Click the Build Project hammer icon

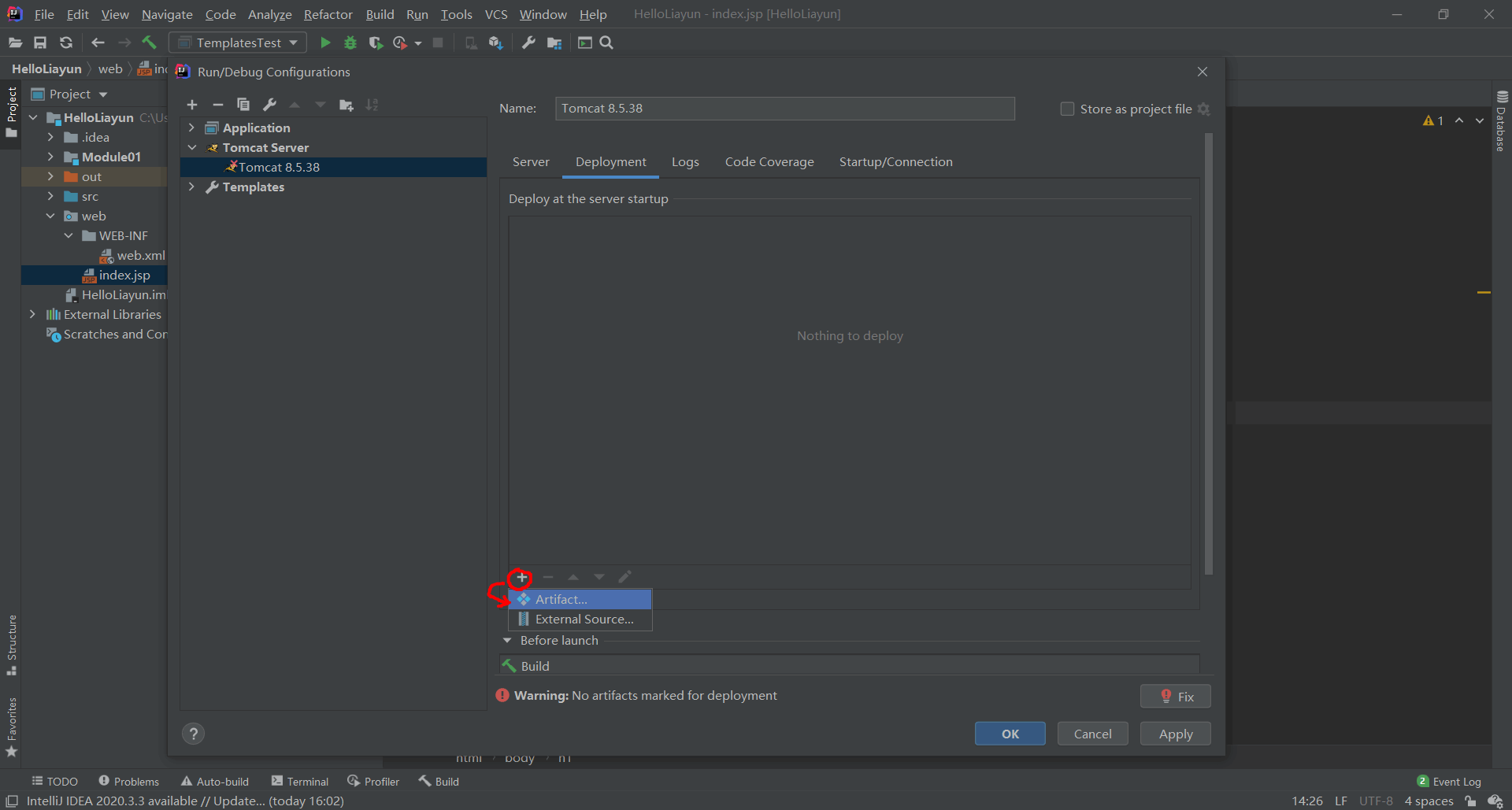[x=149, y=43]
